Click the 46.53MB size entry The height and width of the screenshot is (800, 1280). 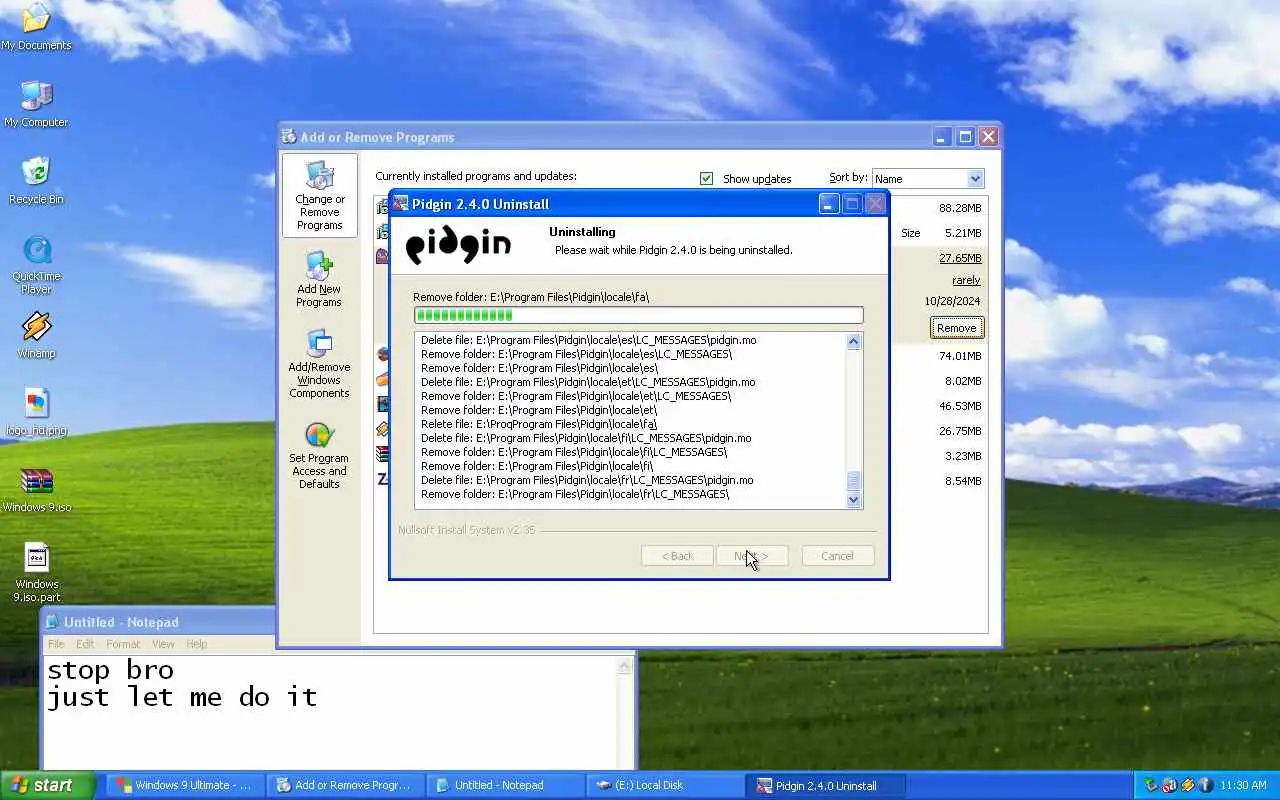960,406
